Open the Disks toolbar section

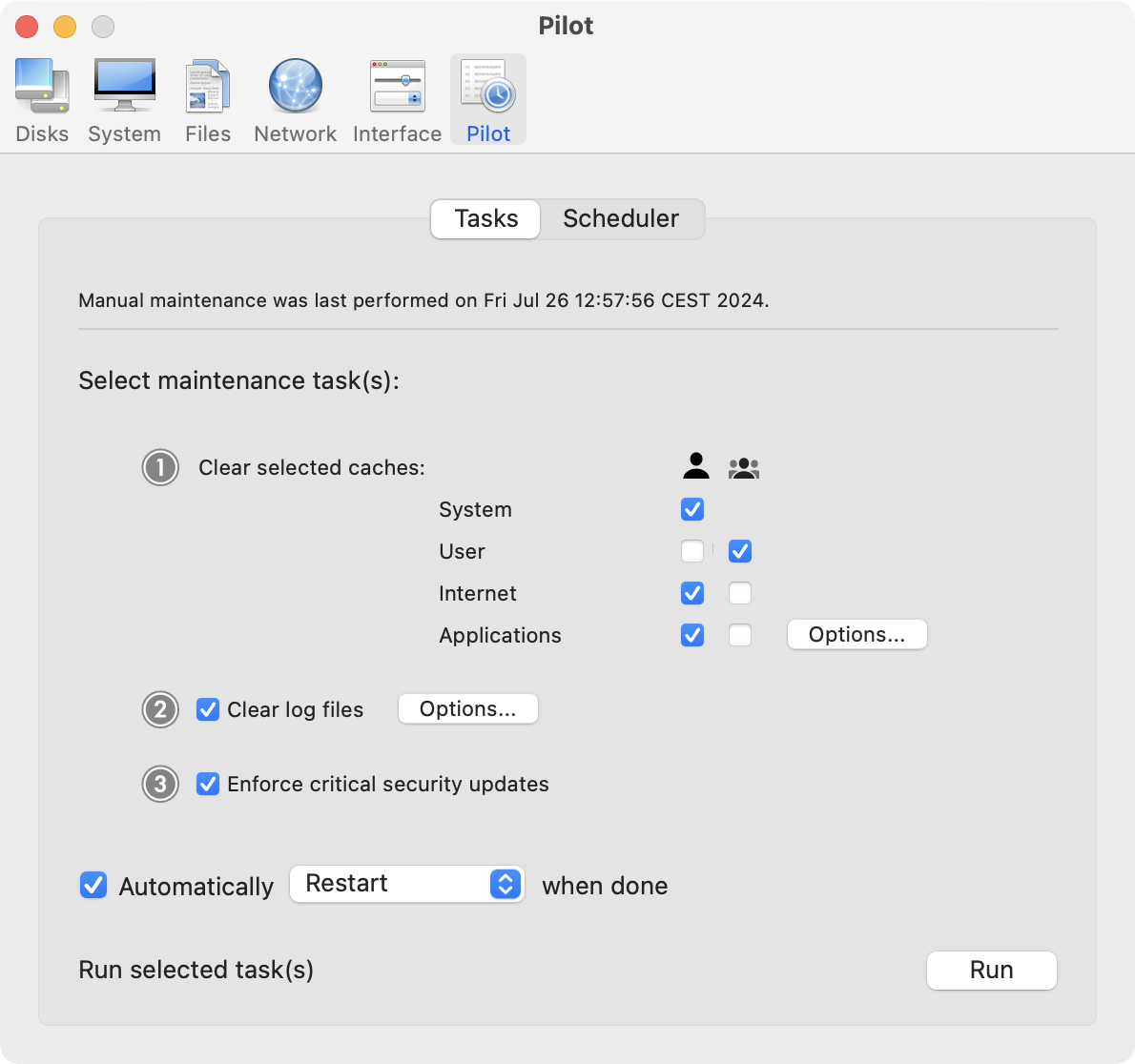42,101
